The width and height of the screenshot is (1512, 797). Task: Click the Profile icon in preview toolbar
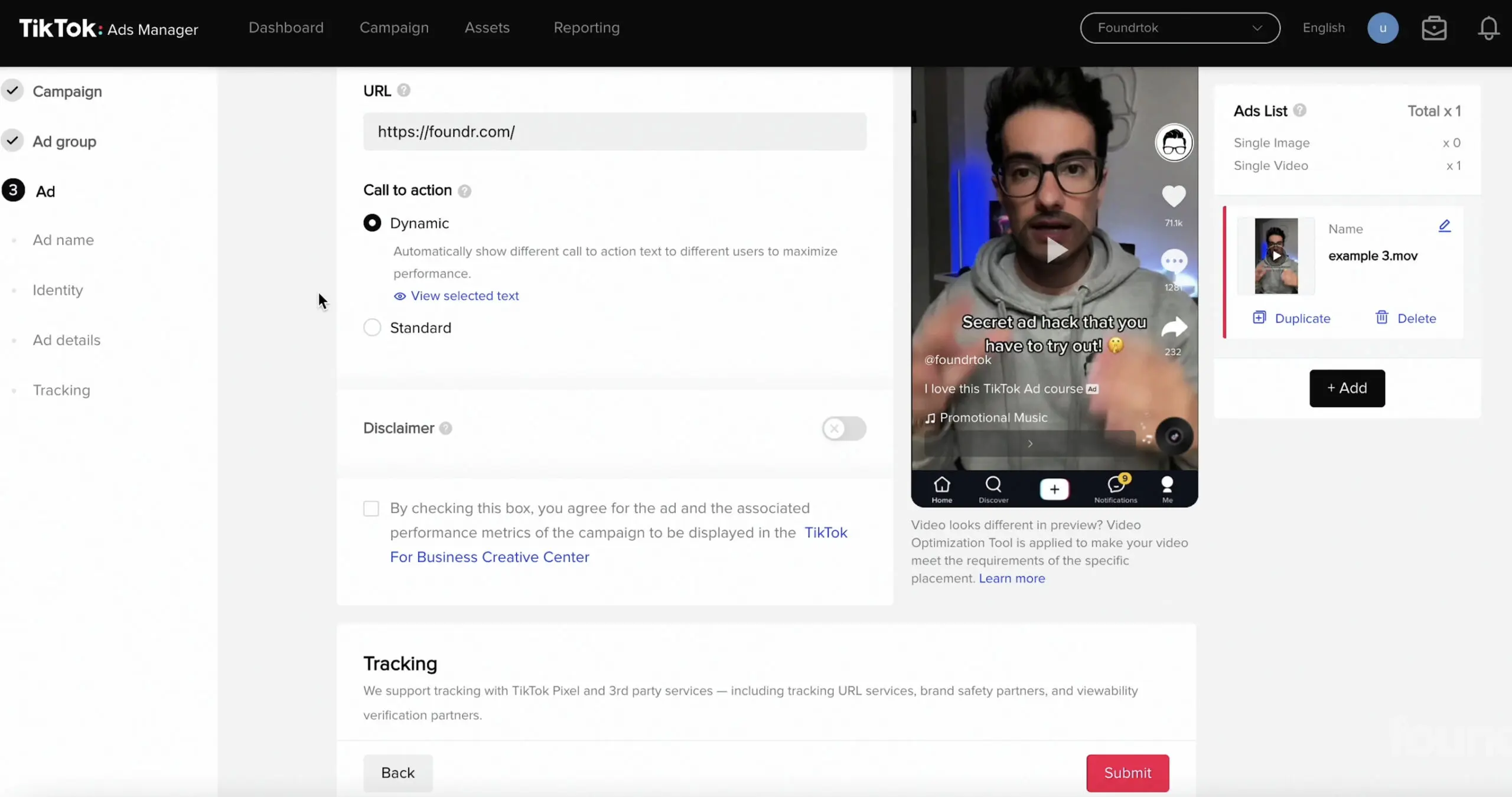click(x=1167, y=488)
